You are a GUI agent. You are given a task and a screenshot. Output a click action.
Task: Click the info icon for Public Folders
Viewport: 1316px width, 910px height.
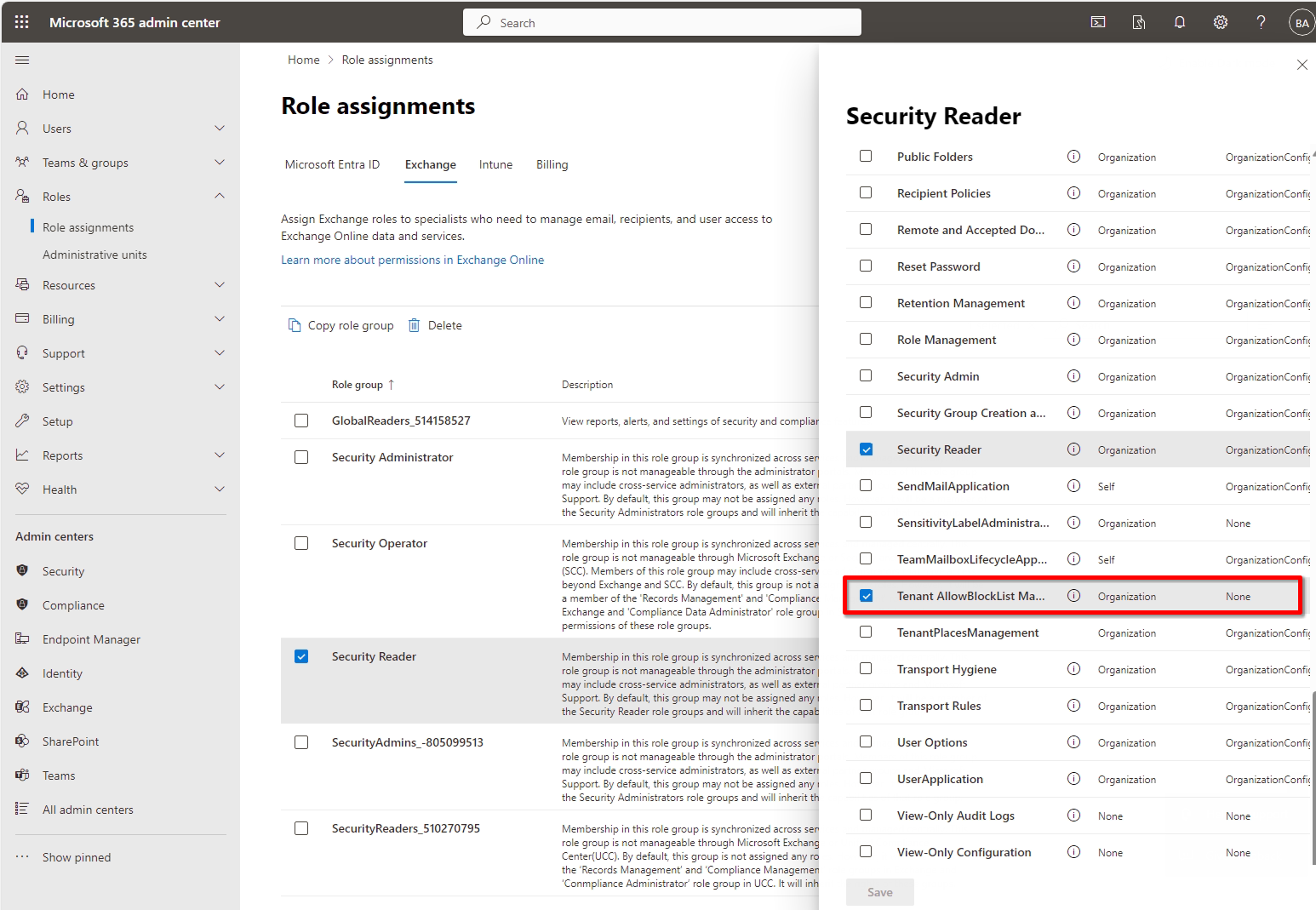[x=1074, y=157]
